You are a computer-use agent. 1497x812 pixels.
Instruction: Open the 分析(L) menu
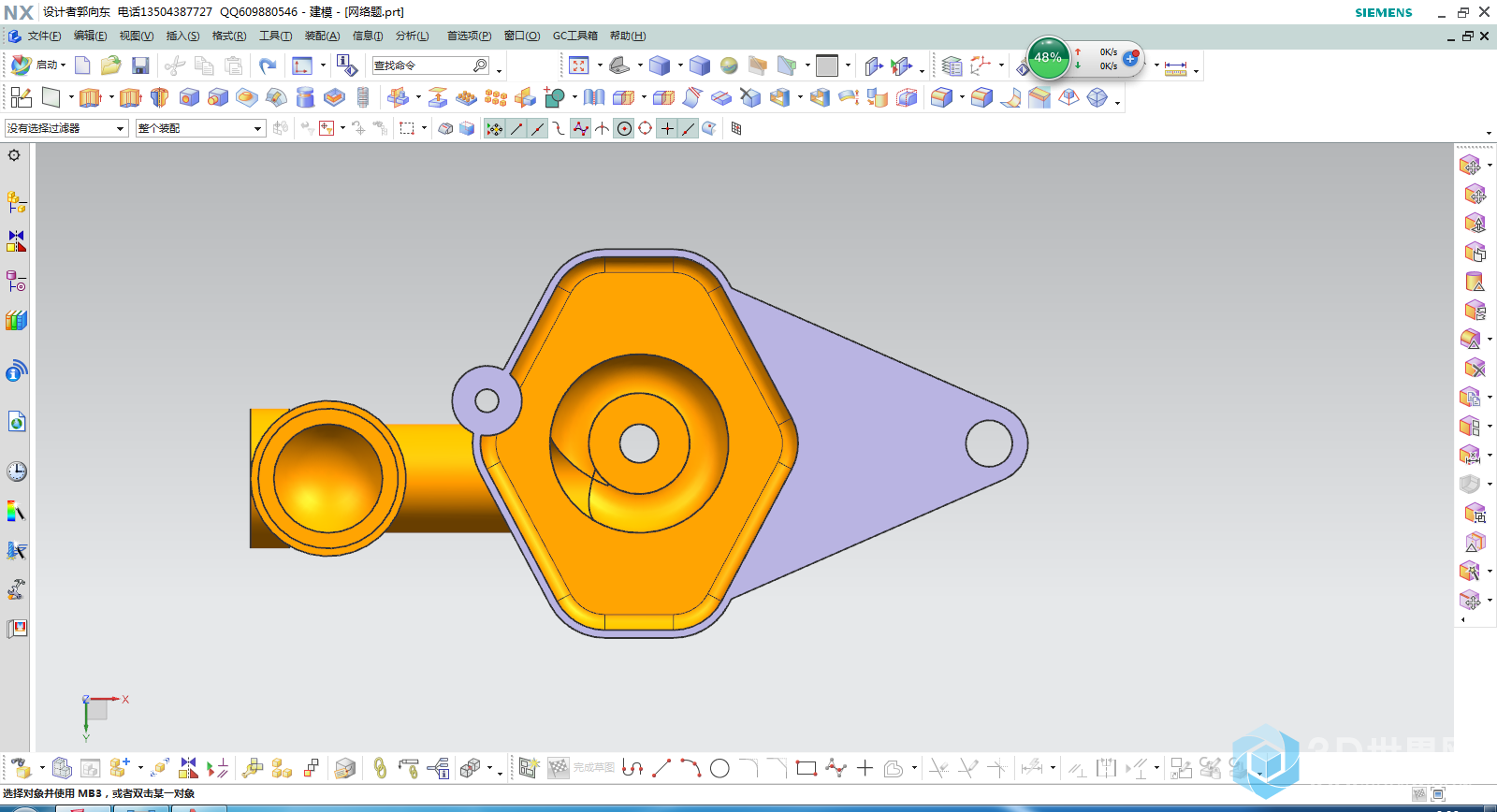(412, 36)
